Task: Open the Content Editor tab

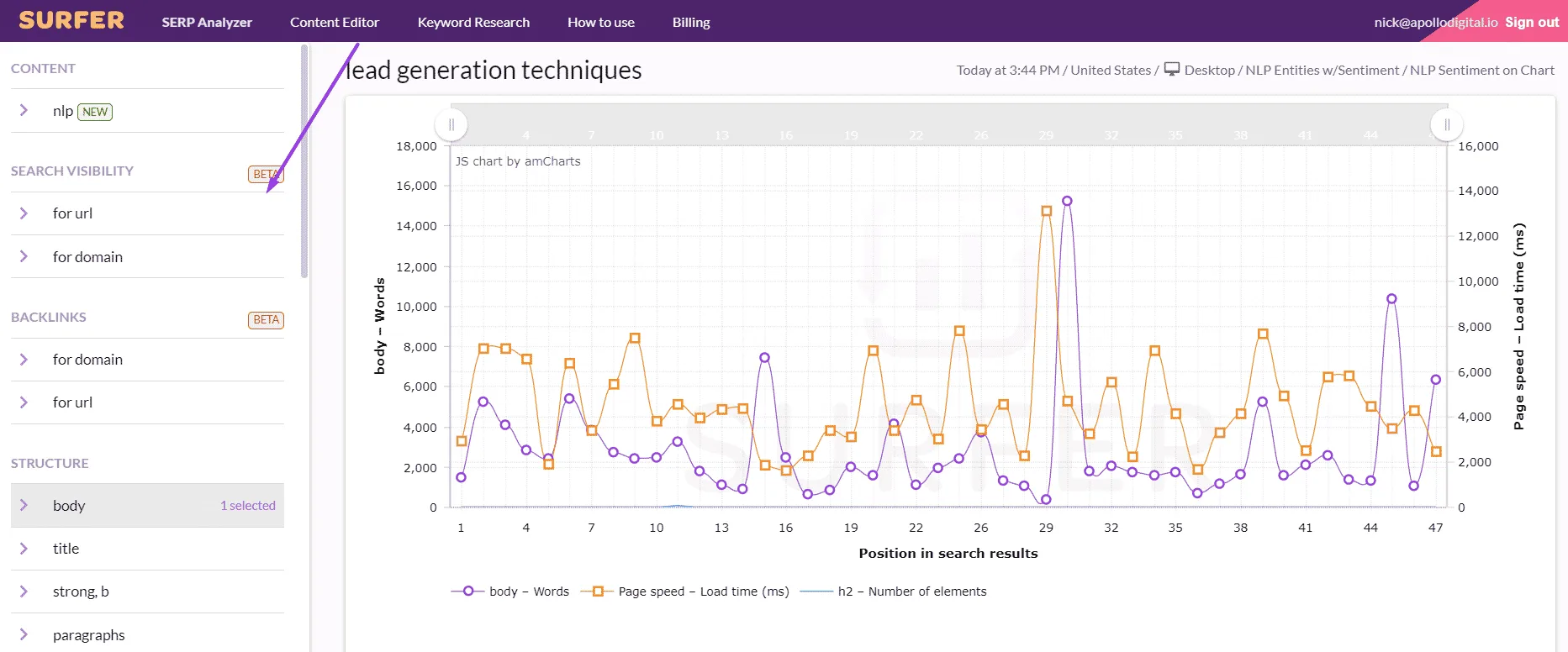Action: (335, 22)
